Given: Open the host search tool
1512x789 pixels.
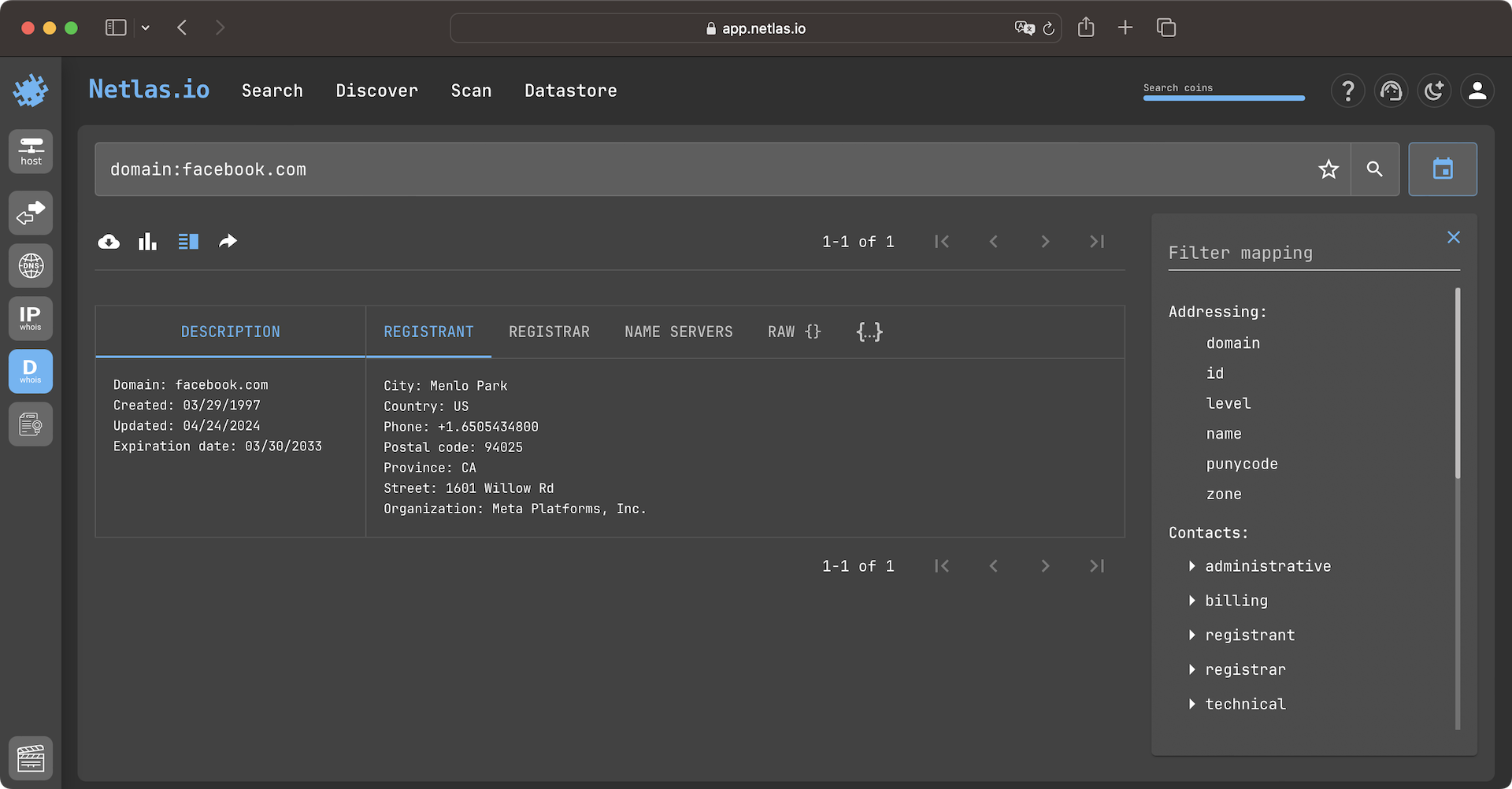Looking at the screenshot, I should (x=30, y=151).
